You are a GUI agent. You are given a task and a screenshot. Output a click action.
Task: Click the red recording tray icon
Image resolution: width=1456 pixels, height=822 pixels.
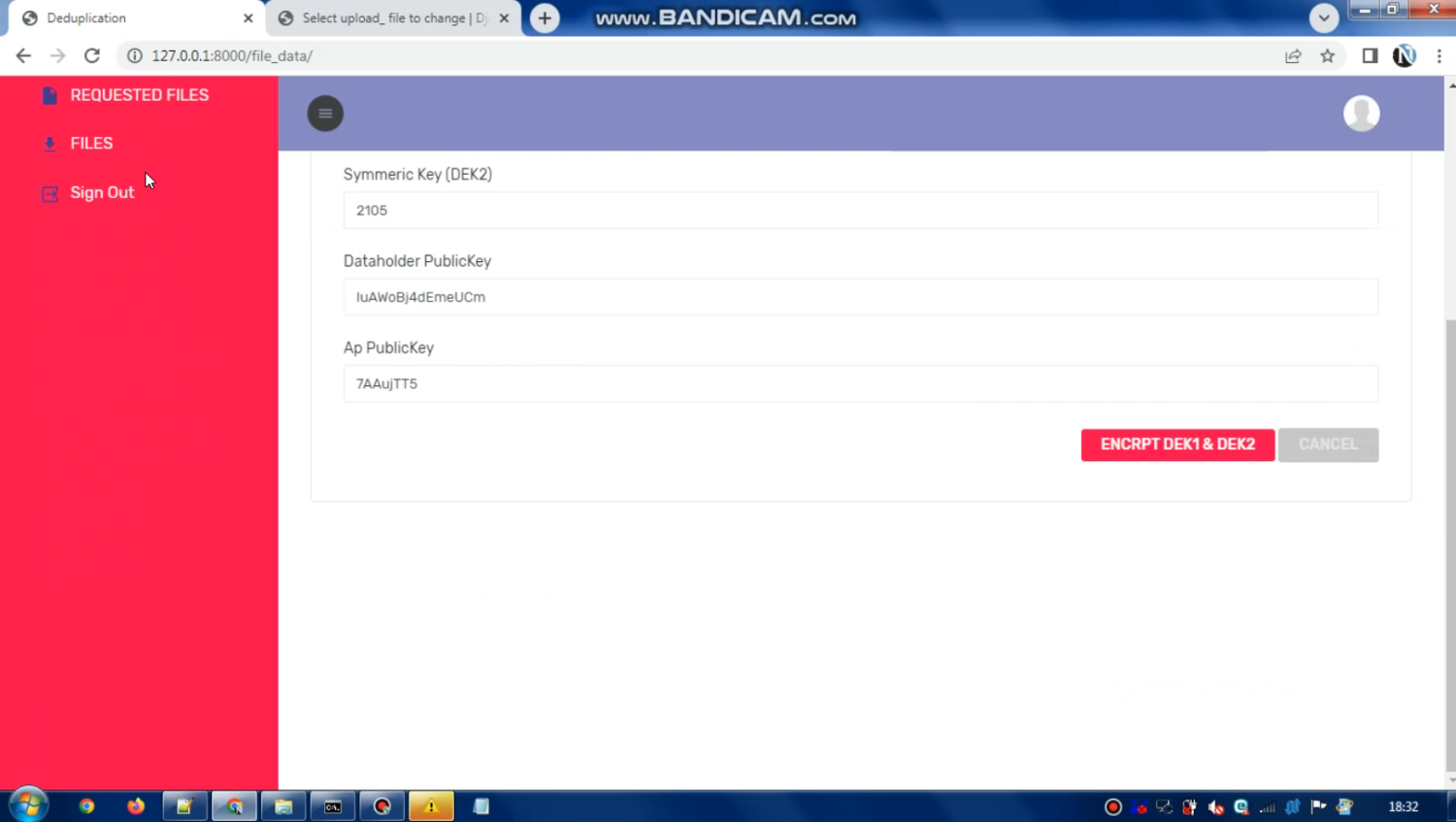(x=1113, y=806)
